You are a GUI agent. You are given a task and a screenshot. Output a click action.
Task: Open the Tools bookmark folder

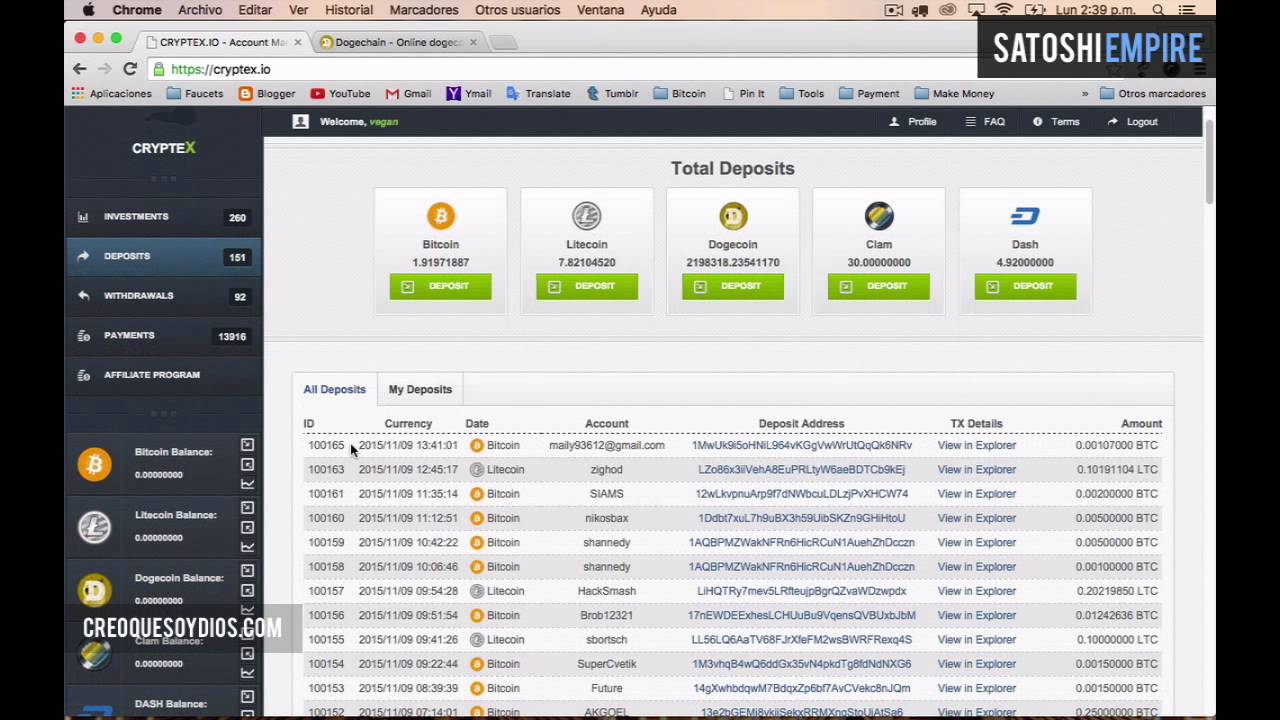click(x=802, y=93)
